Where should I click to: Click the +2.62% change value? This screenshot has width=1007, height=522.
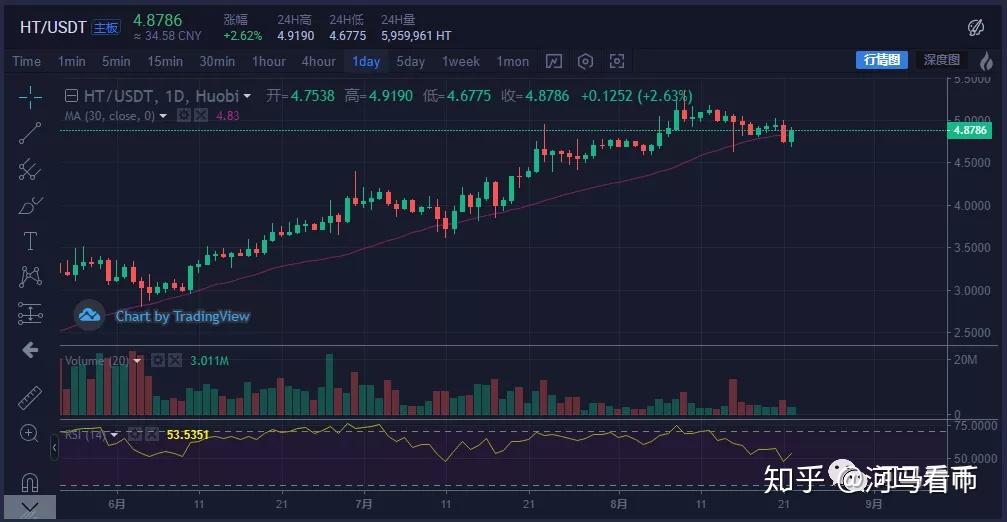pos(243,36)
